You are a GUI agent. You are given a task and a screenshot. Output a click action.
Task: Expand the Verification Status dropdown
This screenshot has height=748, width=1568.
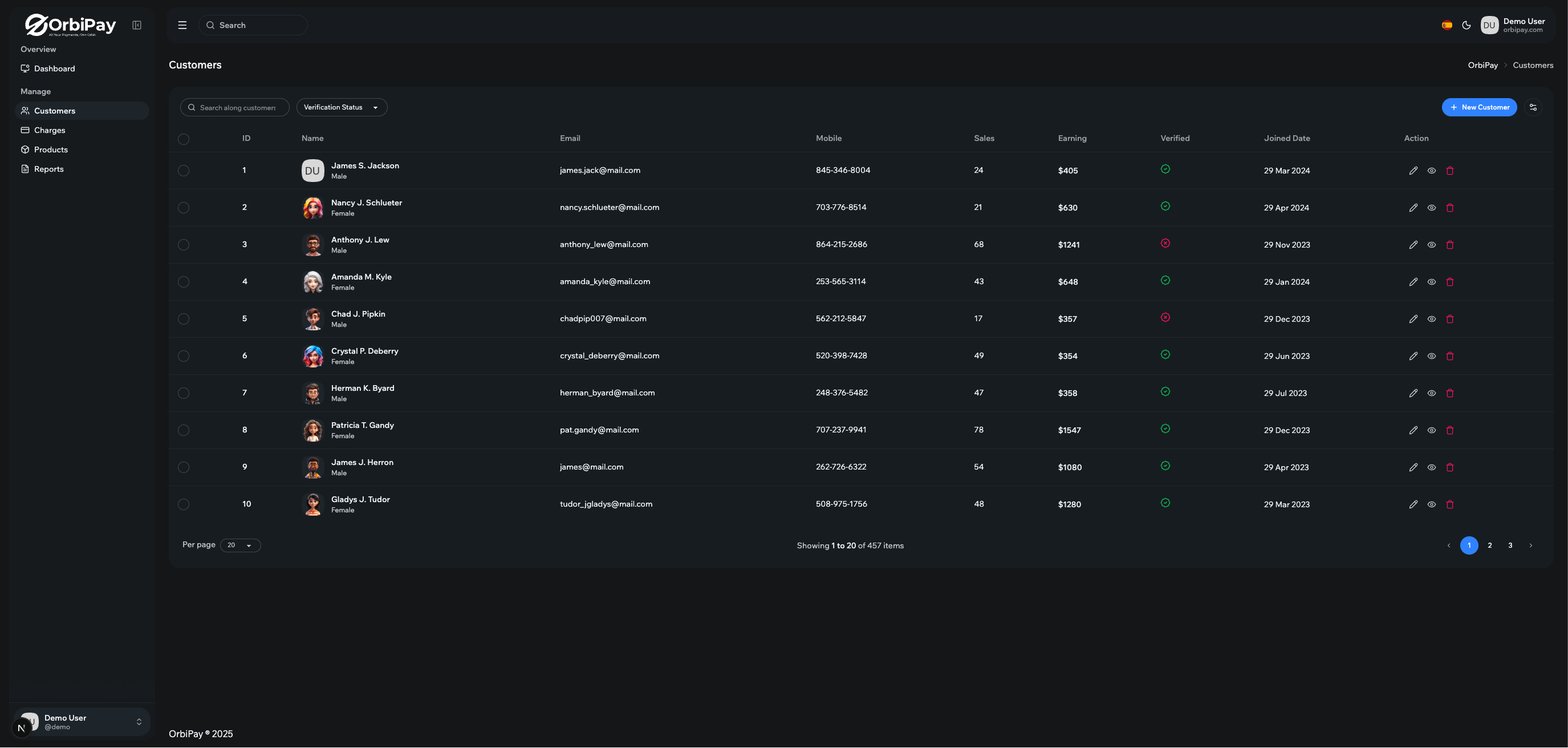(x=342, y=107)
